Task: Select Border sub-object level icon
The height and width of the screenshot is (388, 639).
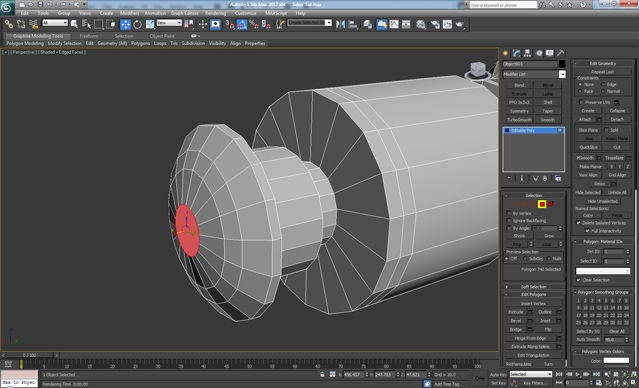Action: (533, 204)
